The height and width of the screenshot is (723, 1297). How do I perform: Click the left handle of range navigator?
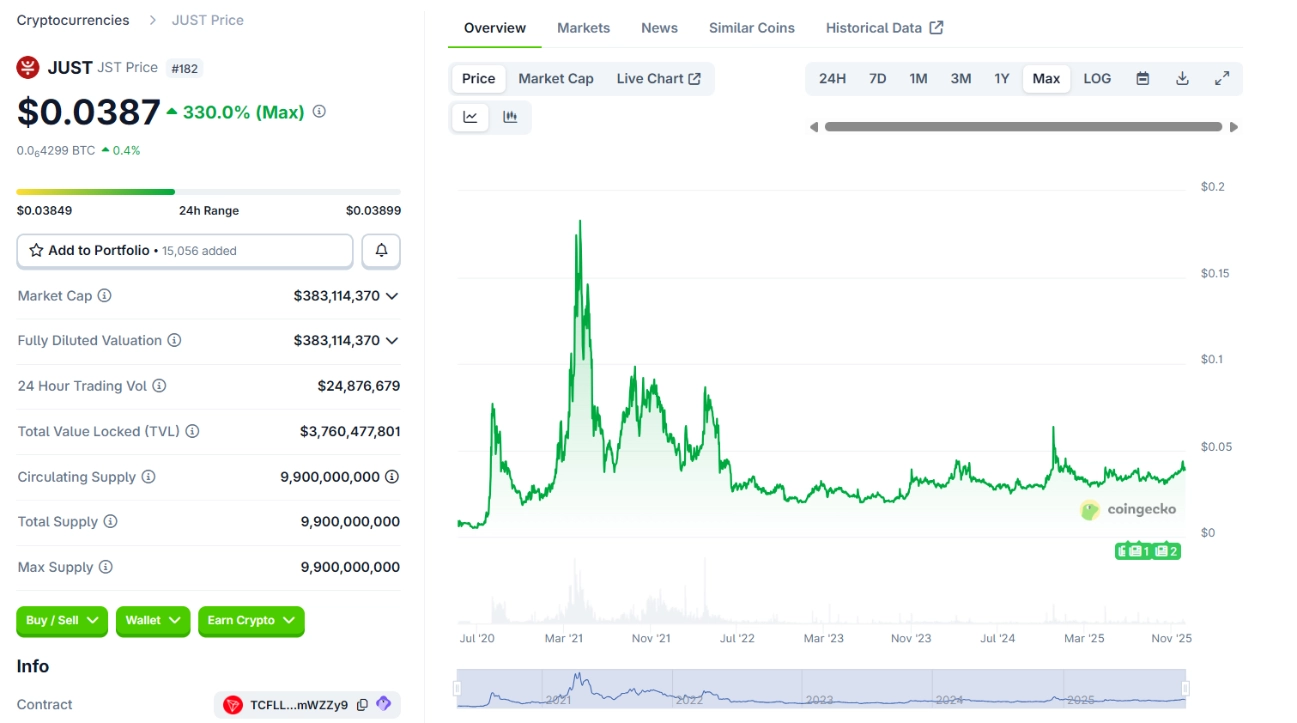coord(457,688)
